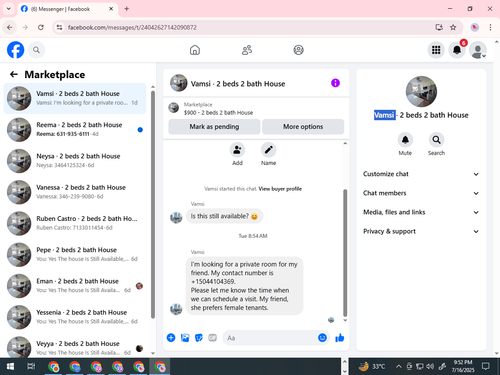
Task: Open more actions with the blue plus icon
Action: tap(171, 338)
